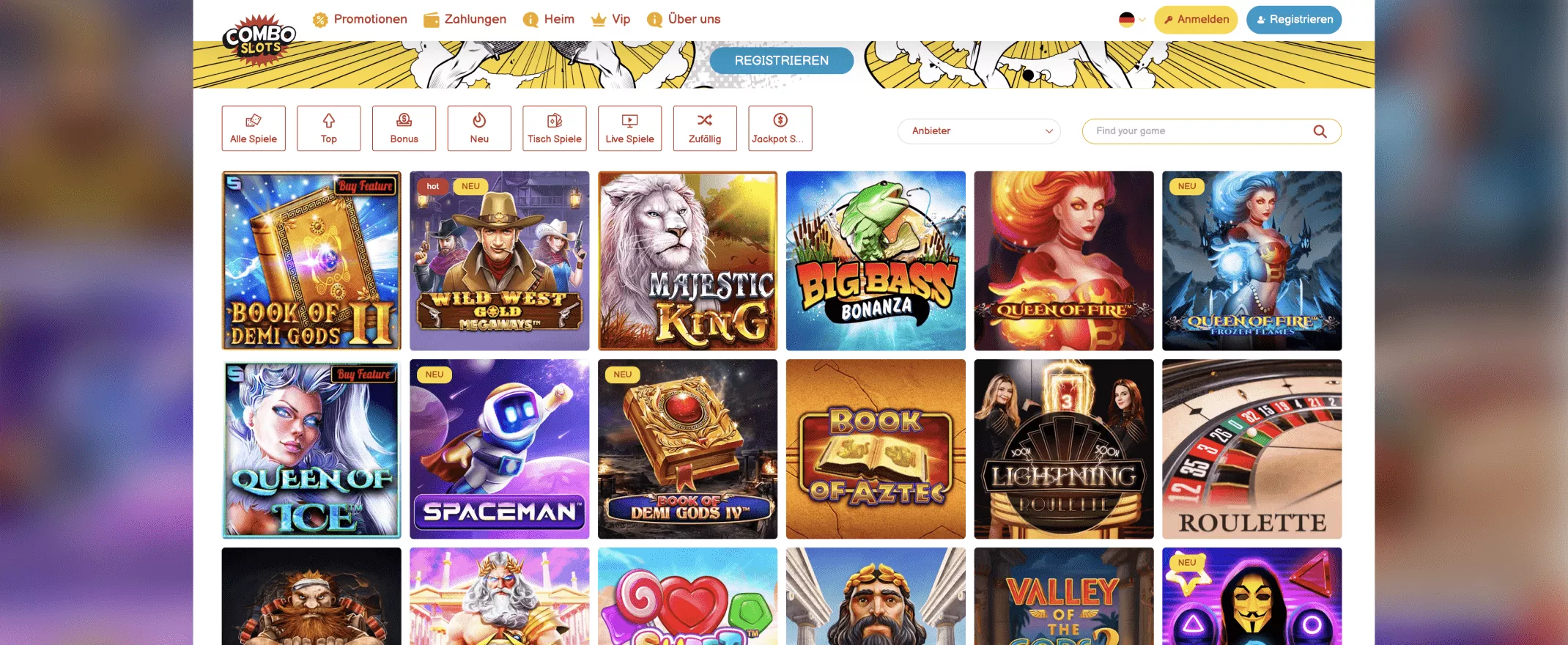Go to the Zahlungen page
The height and width of the screenshot is (645, 1568).
pyautogui.click(x=465, y=19)
